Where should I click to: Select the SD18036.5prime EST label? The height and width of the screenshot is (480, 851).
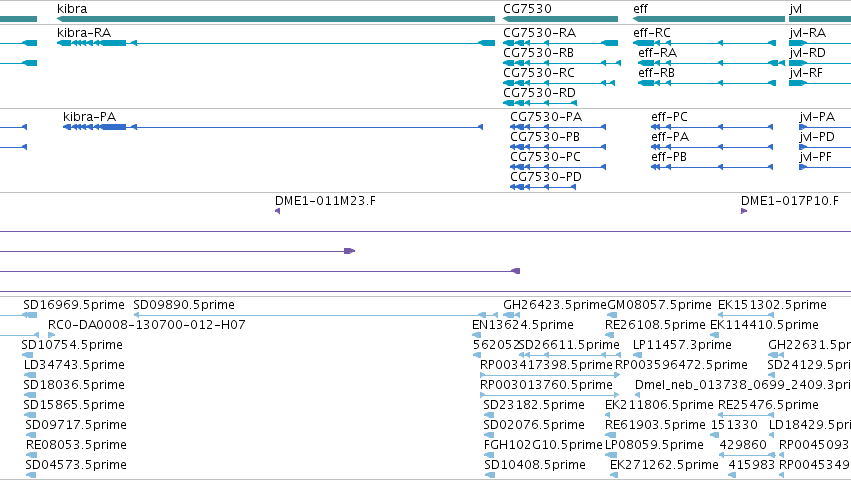(x=74, y=385)
